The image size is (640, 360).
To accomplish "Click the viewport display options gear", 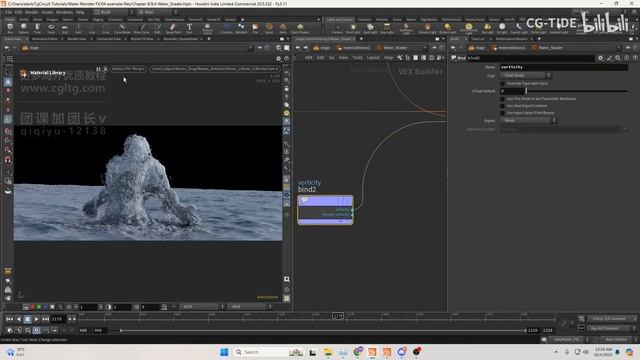I will [x=278, y=58].
